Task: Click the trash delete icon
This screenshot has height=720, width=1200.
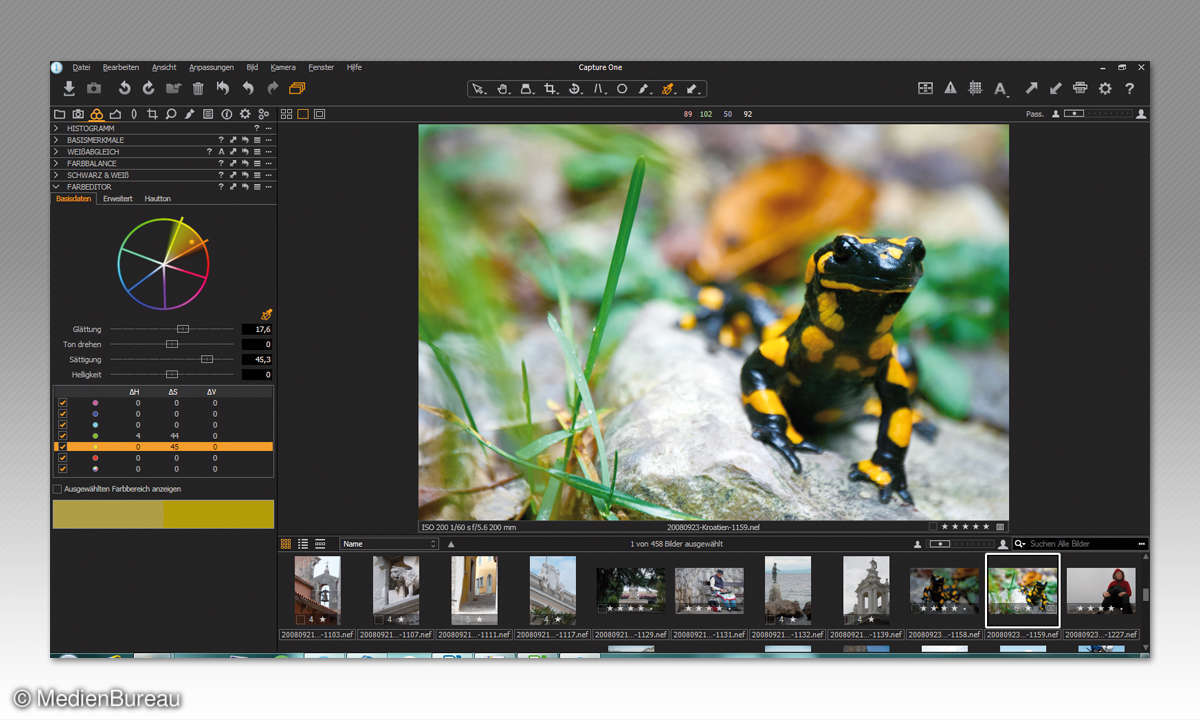Action: click(198, 88)
